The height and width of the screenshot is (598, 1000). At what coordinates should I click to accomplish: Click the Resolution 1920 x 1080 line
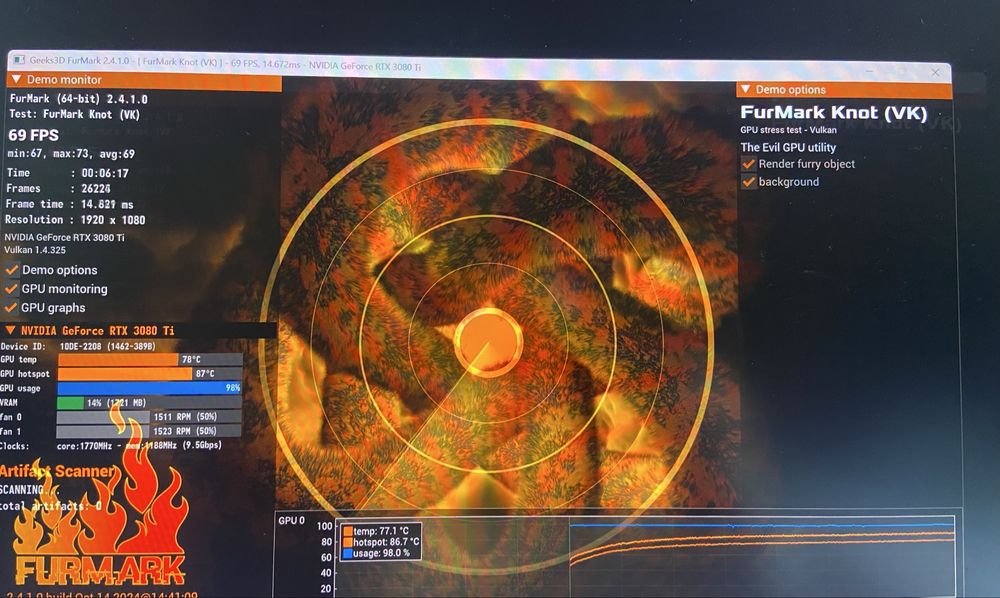tap(75, 220)
